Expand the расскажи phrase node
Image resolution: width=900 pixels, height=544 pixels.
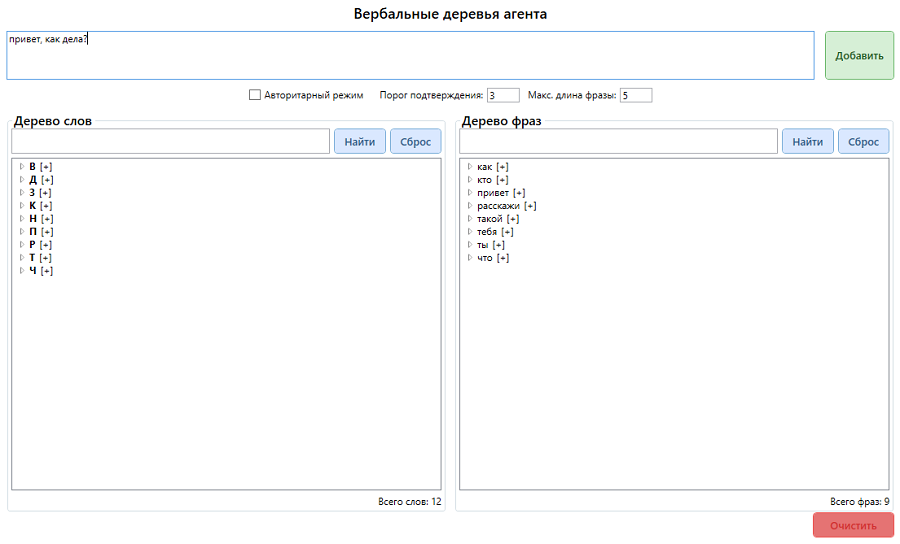470,205
